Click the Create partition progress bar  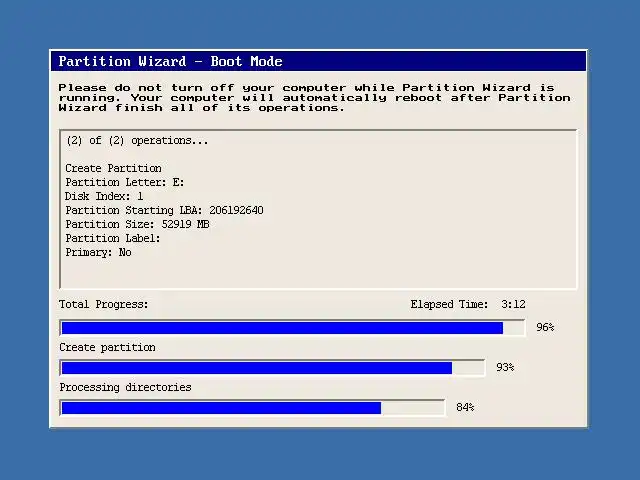click(272, 368)
